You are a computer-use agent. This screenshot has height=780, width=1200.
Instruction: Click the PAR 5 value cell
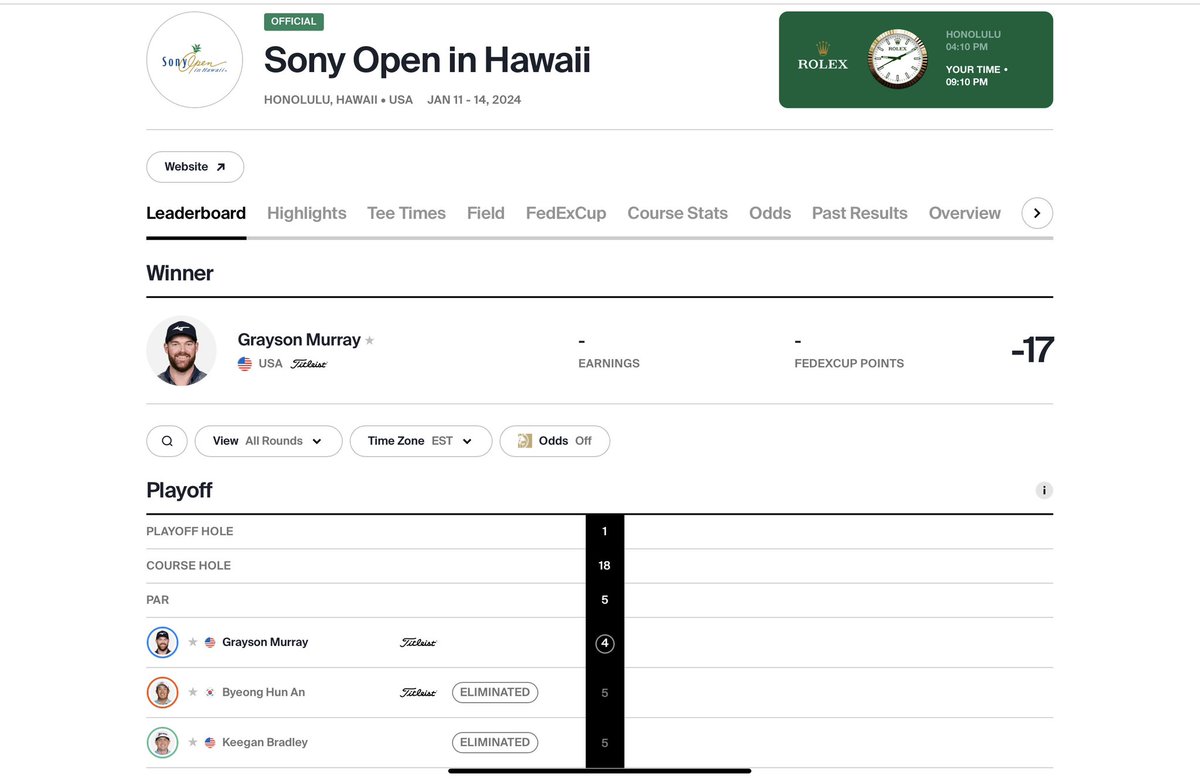(605, 600)
